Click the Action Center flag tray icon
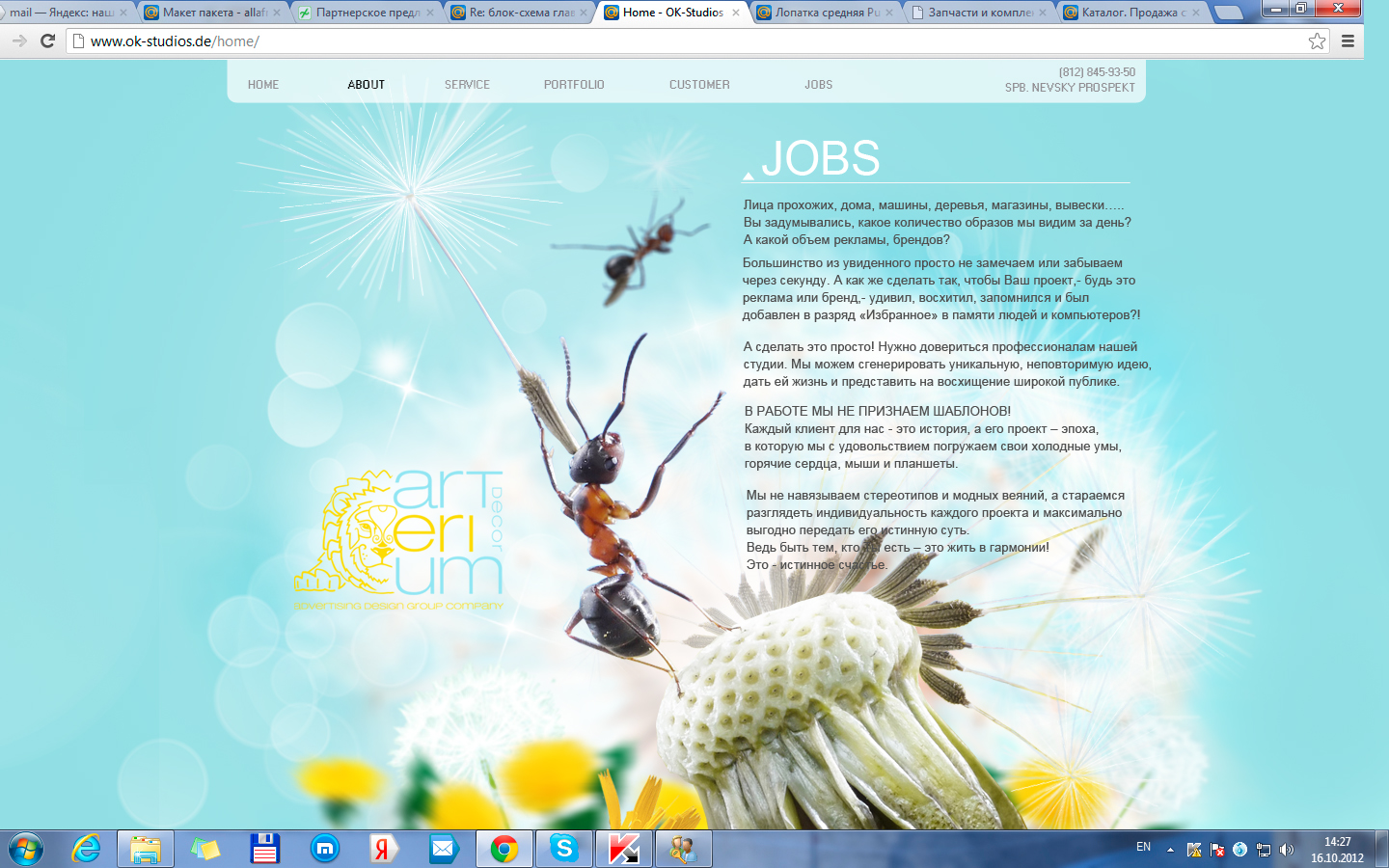The image size is (1389, 868). 1217,850
